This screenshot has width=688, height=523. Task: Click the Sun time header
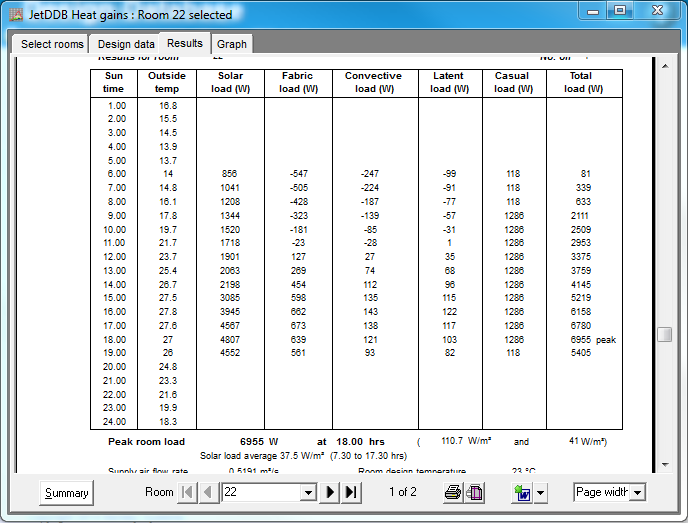(113, 82)
